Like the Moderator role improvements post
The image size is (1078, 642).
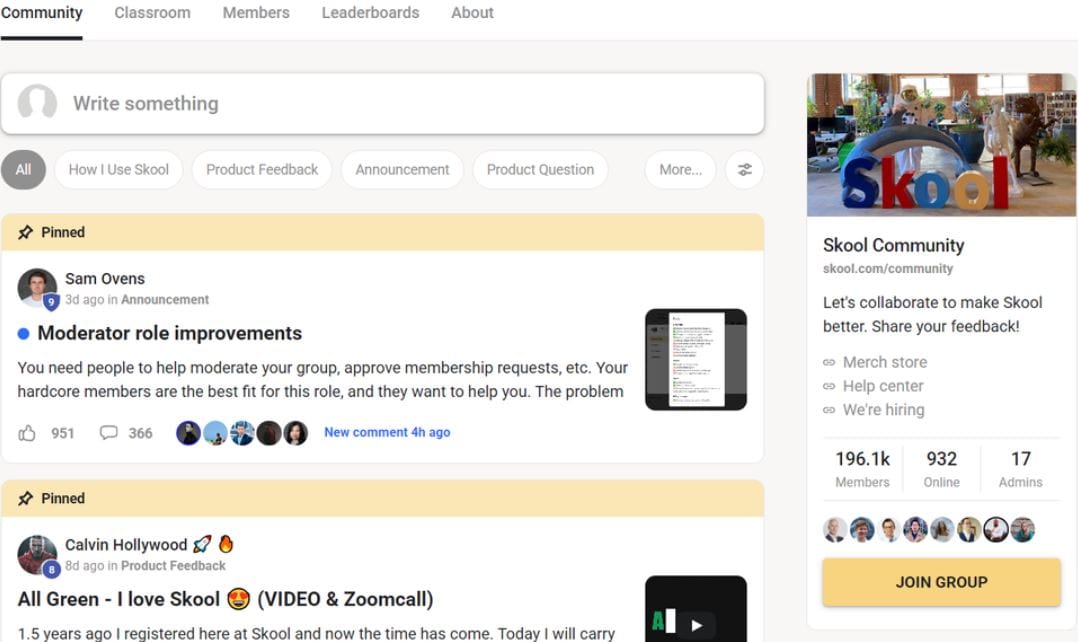[27, 433]
